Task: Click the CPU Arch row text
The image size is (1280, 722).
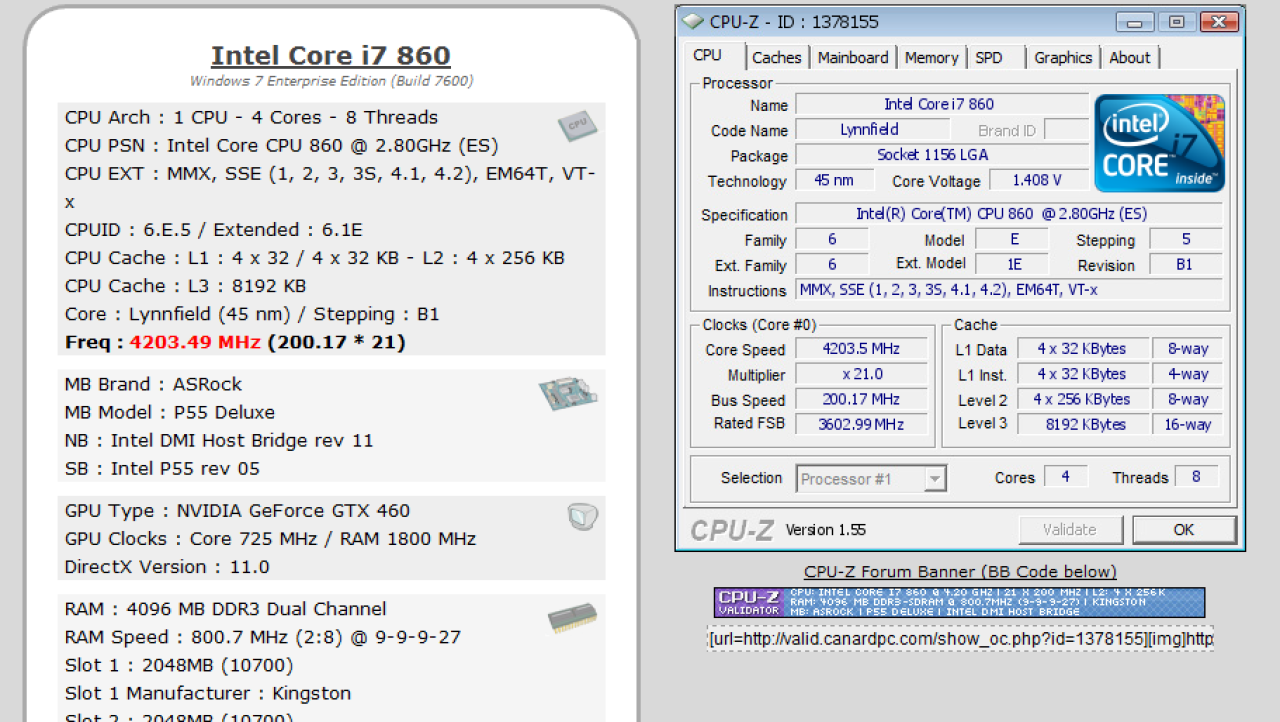Action: [x=252, y=117]
